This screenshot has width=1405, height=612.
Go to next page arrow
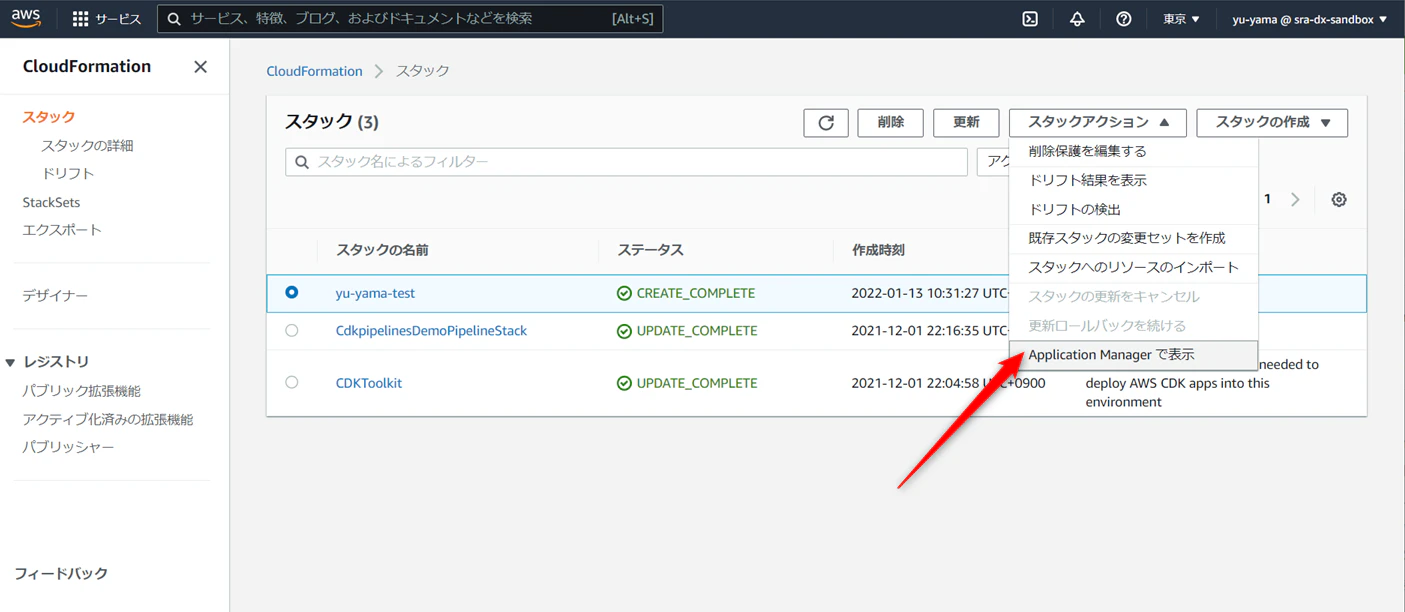point(1295,199)
